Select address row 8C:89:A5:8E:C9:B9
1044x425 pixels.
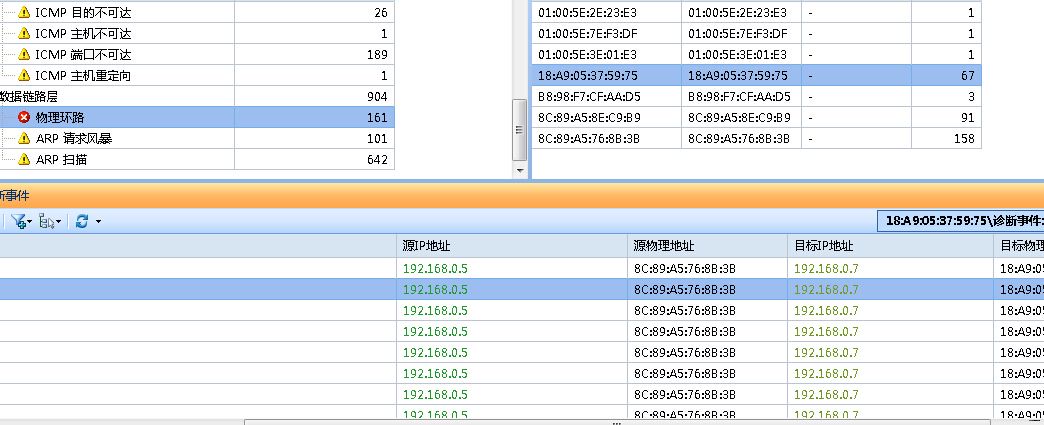pyautogui.click(x=756, y=117)
